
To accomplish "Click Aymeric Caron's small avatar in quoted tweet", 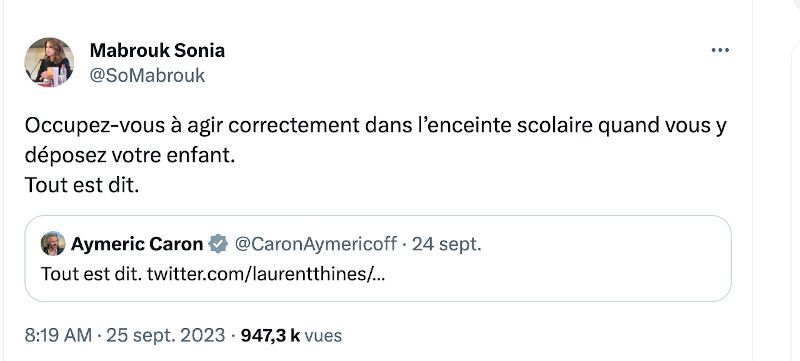I will coord(53,244).
